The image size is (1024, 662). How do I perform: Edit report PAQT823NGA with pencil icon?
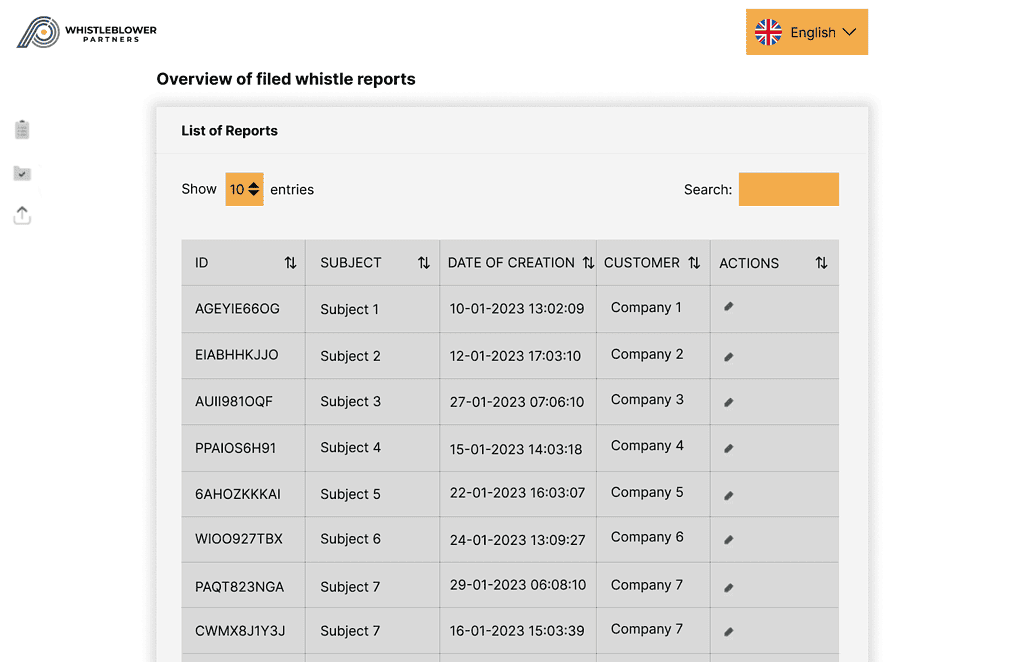[x=729, y=588]
